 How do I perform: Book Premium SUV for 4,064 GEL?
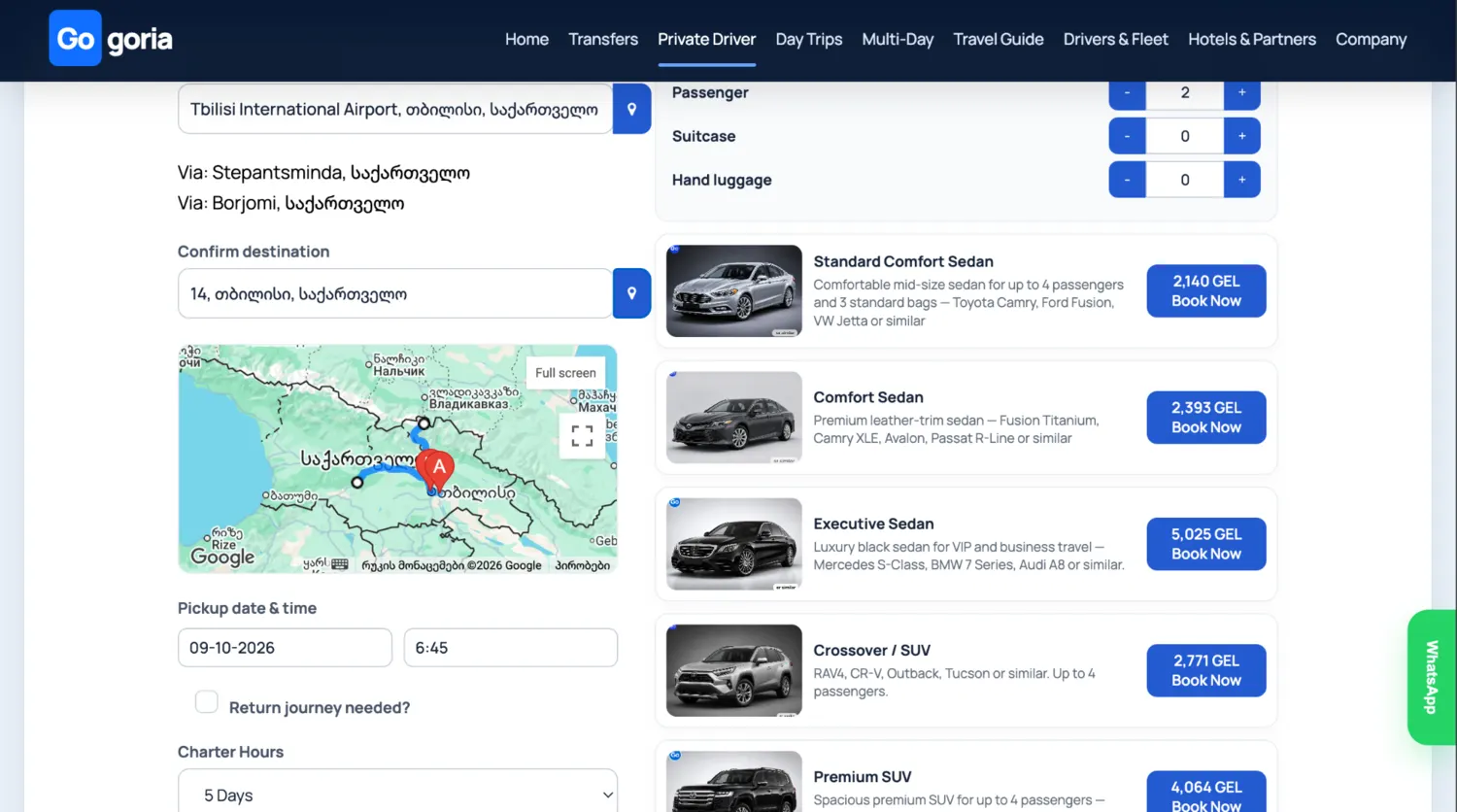coord(1205,793)
